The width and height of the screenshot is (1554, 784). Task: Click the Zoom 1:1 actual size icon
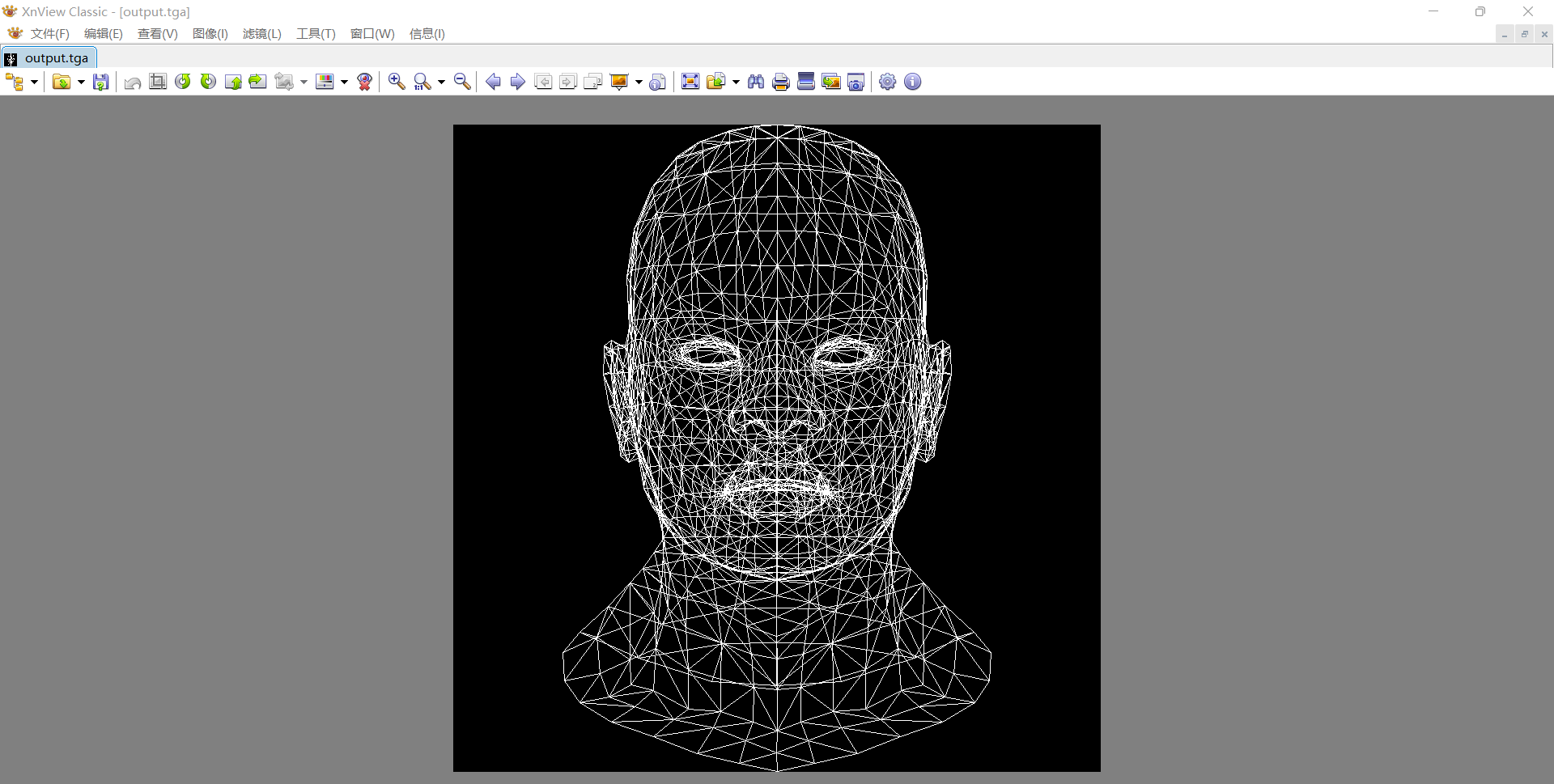point(423,81)
